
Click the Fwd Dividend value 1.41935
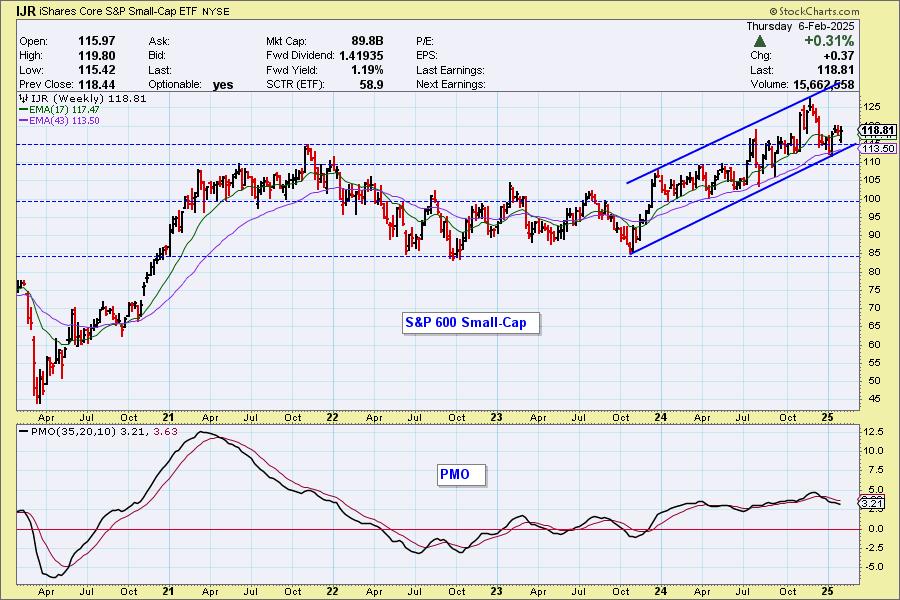coord(361,56)
